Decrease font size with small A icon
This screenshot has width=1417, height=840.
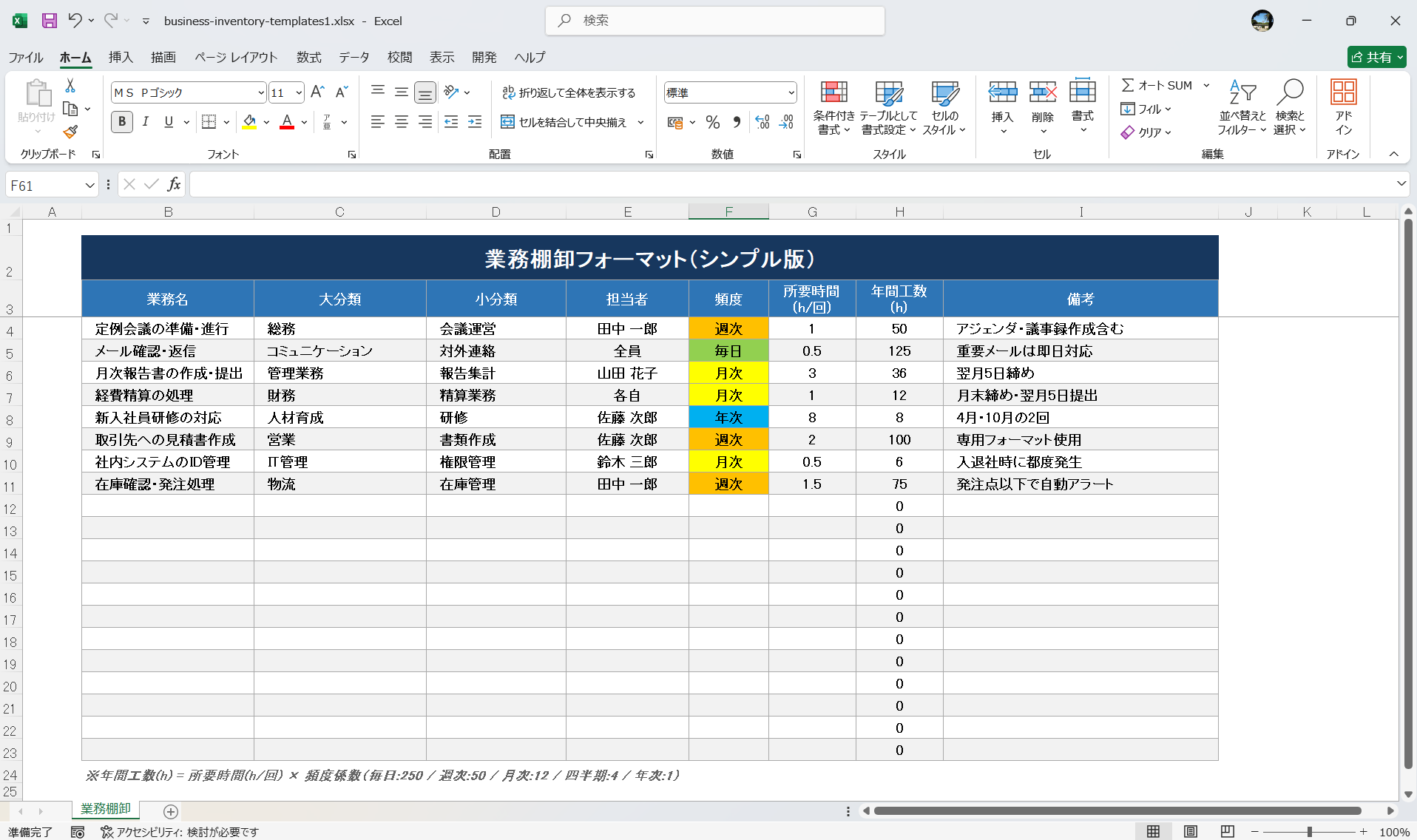pyautogui.click(x=341, y=92)
